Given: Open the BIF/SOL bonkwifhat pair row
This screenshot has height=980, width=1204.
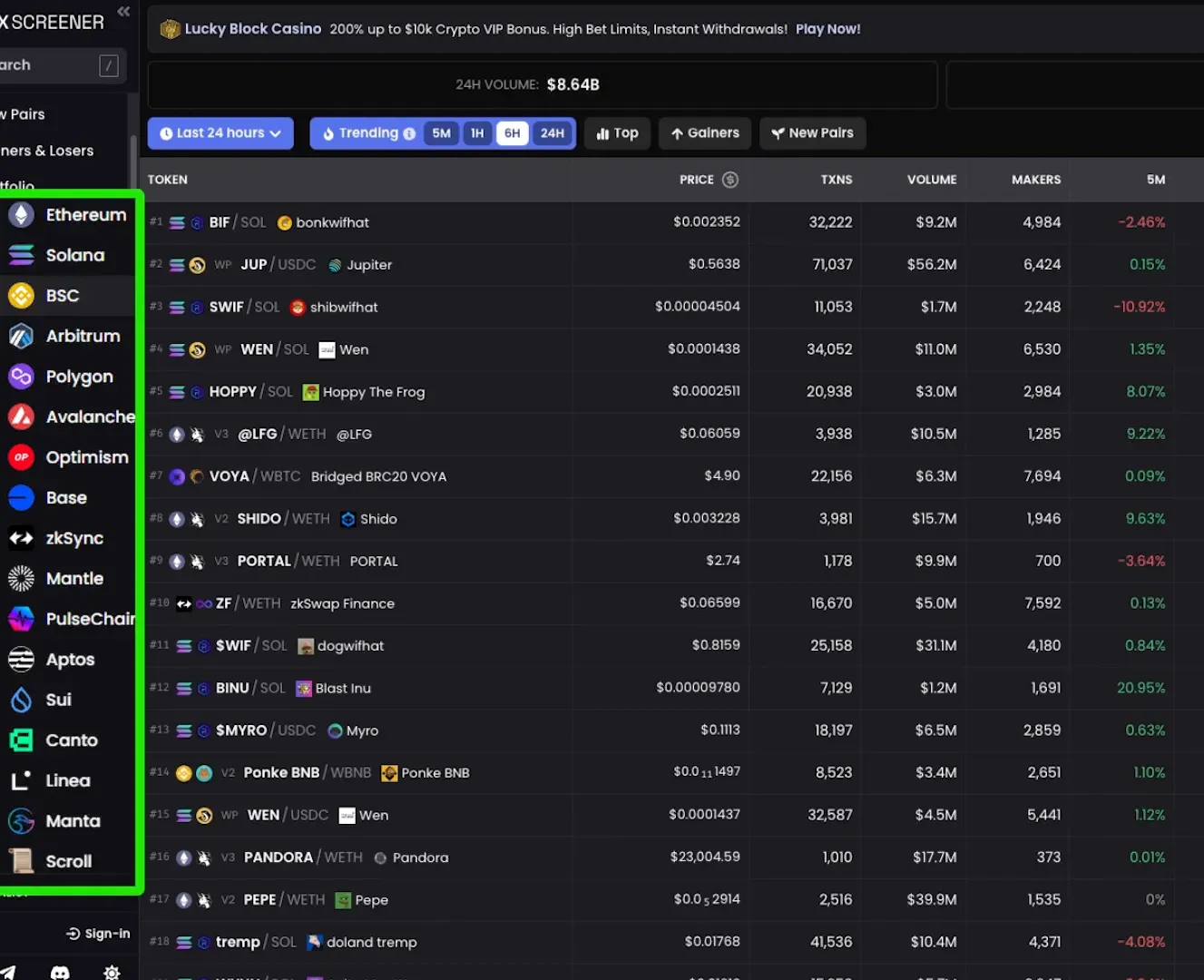Looking at the screenshot, I should tap(671, 222).
